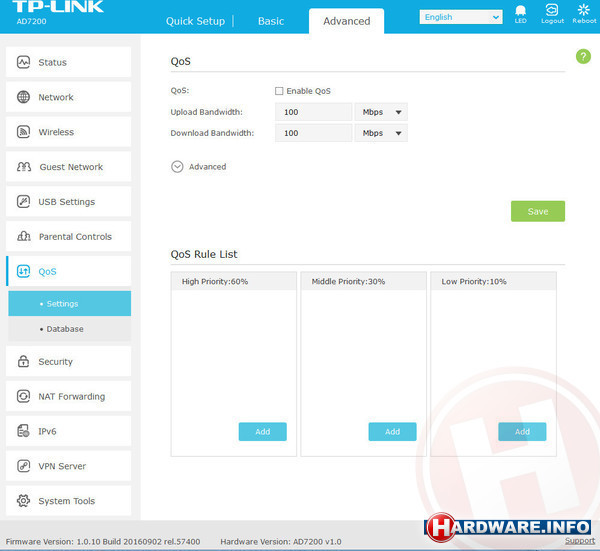Tick the Enable QoS checkbox

pyautogui.click(x=279, y=91)
